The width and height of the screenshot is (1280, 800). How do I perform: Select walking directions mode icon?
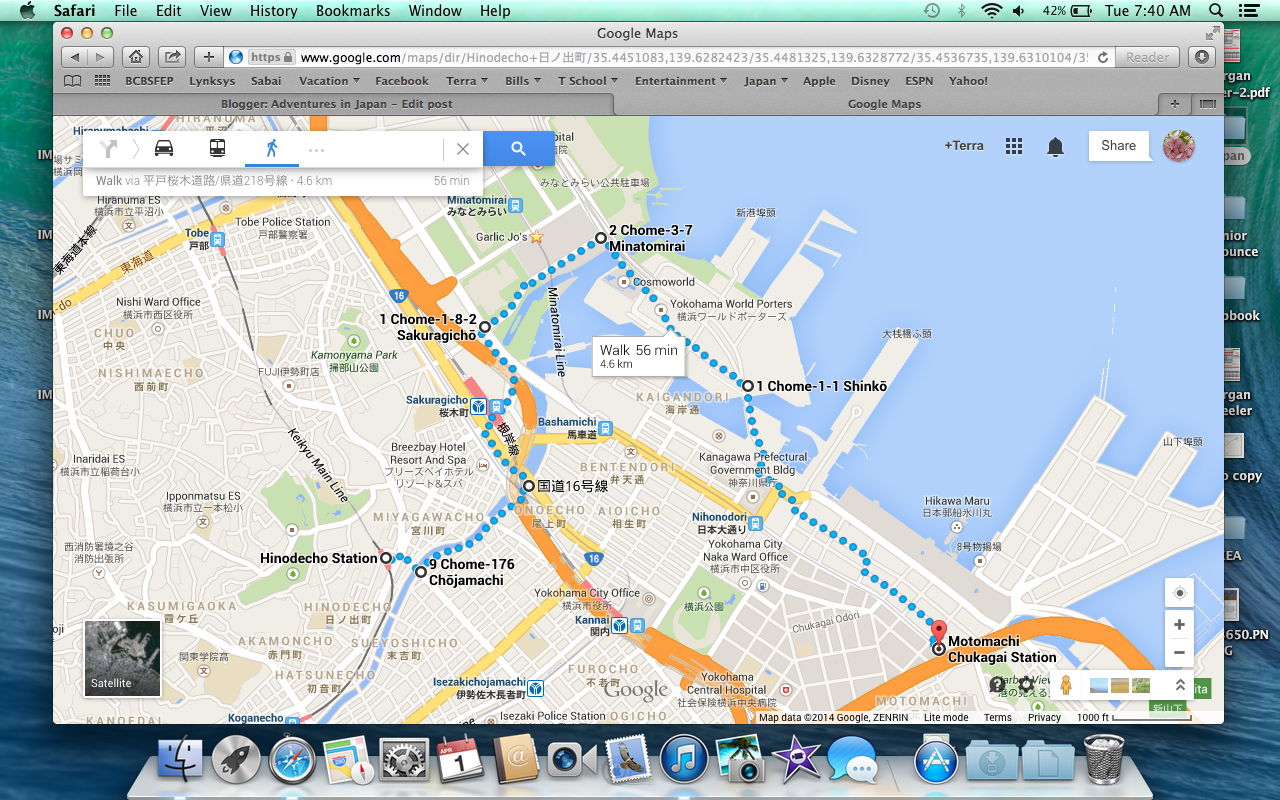[271, 148]
